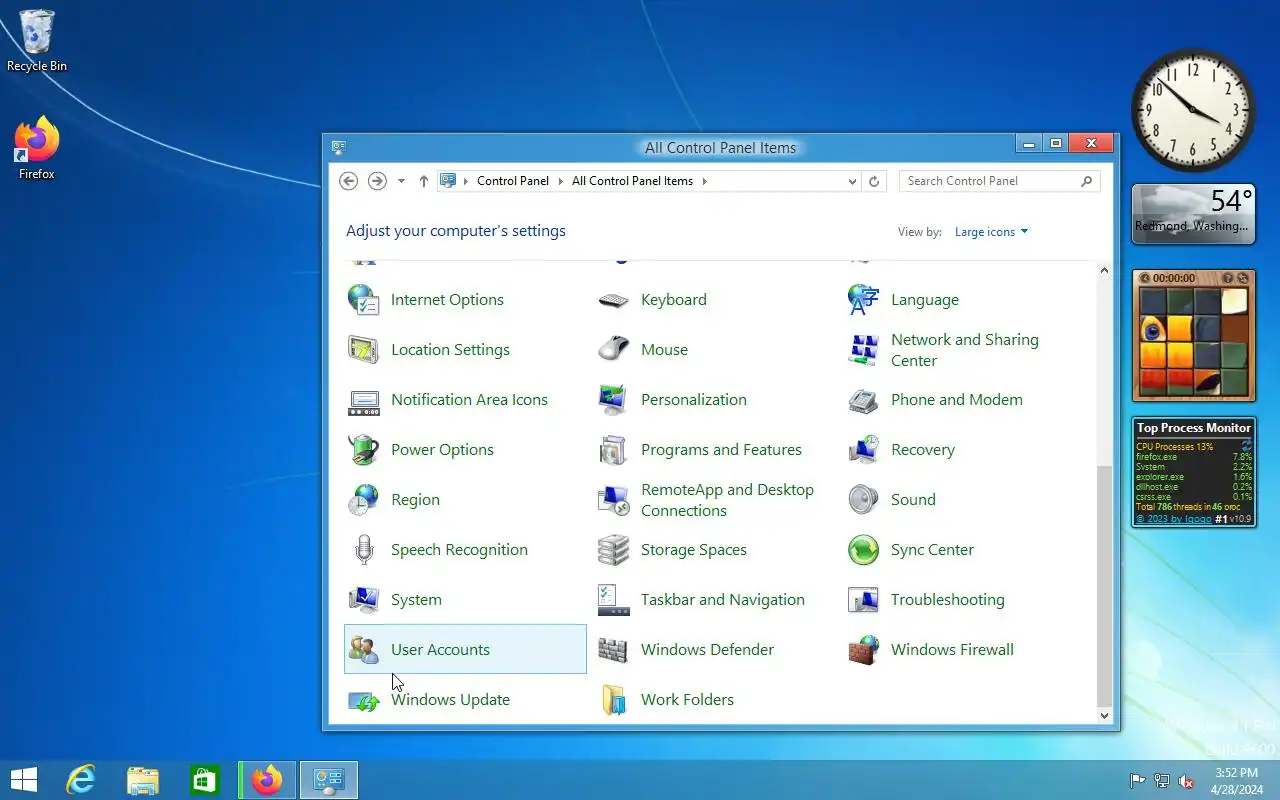This screenshot has height=800, width=1280.
Task: Open the Sound settings icon
Action: (x=863, y=500)
